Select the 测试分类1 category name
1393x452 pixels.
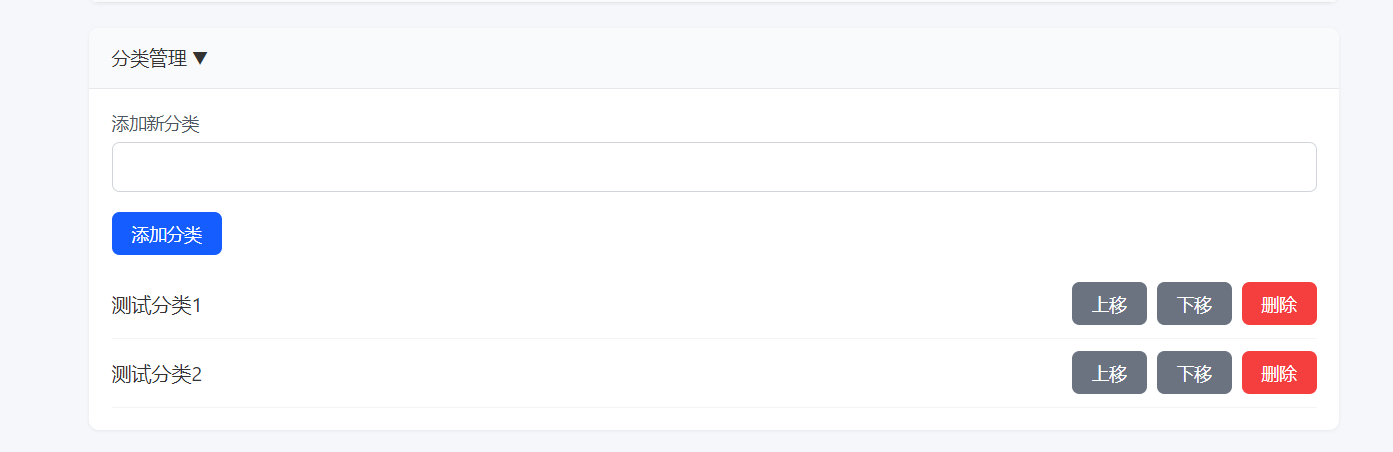click(x=156, y=305)
